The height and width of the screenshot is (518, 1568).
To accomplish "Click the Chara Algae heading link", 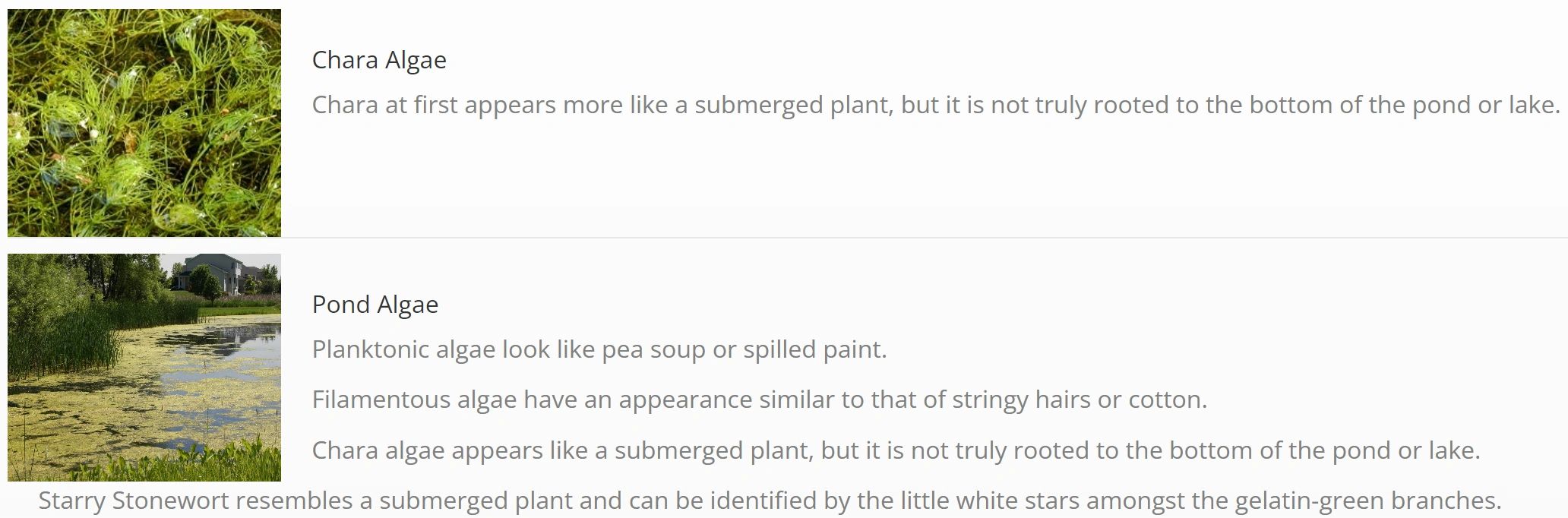I will (379, 60).
